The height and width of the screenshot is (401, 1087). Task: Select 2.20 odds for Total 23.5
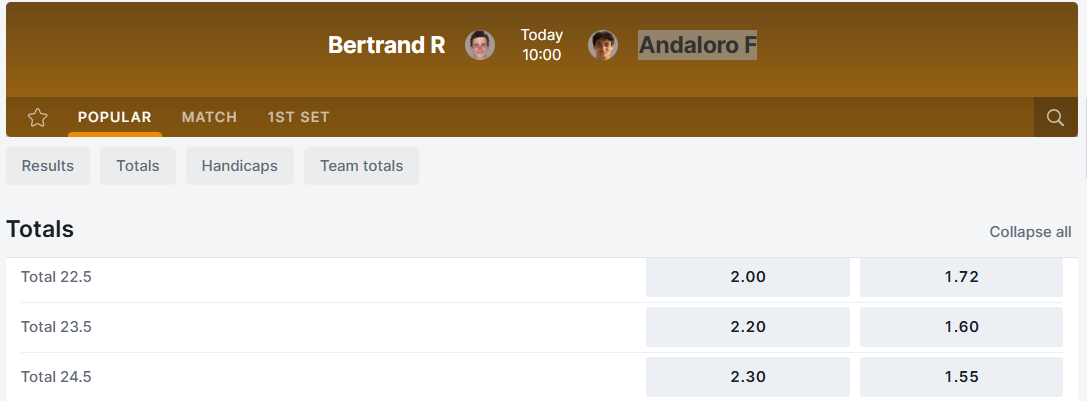(x=748, y=327)
